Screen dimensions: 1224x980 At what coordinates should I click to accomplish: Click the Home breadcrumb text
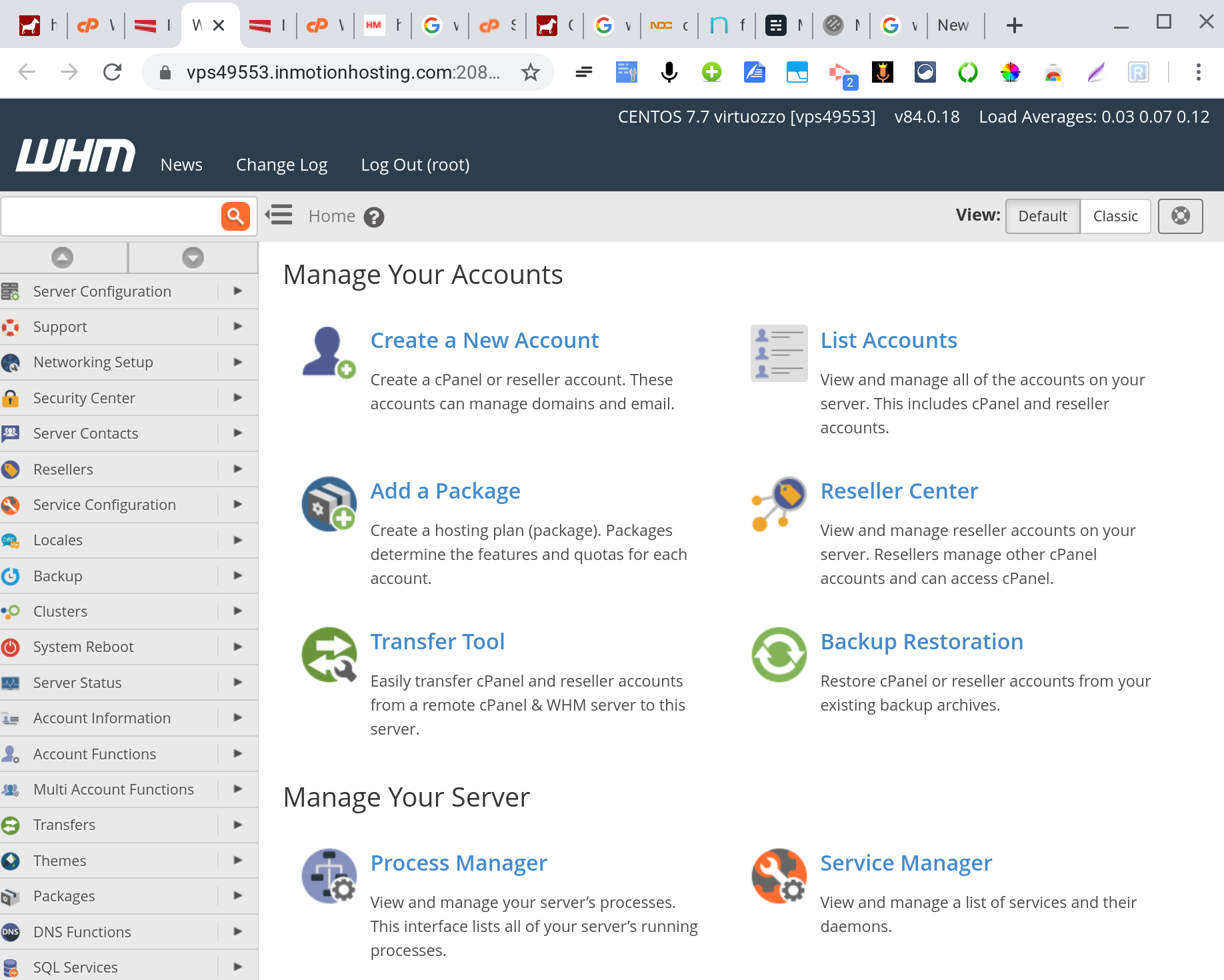(331, 216)
